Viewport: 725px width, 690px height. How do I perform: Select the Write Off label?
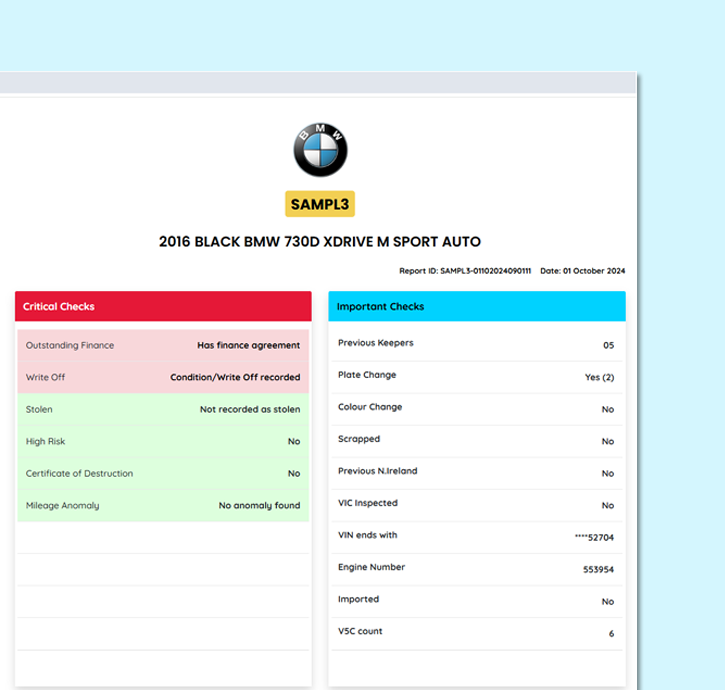45,377
